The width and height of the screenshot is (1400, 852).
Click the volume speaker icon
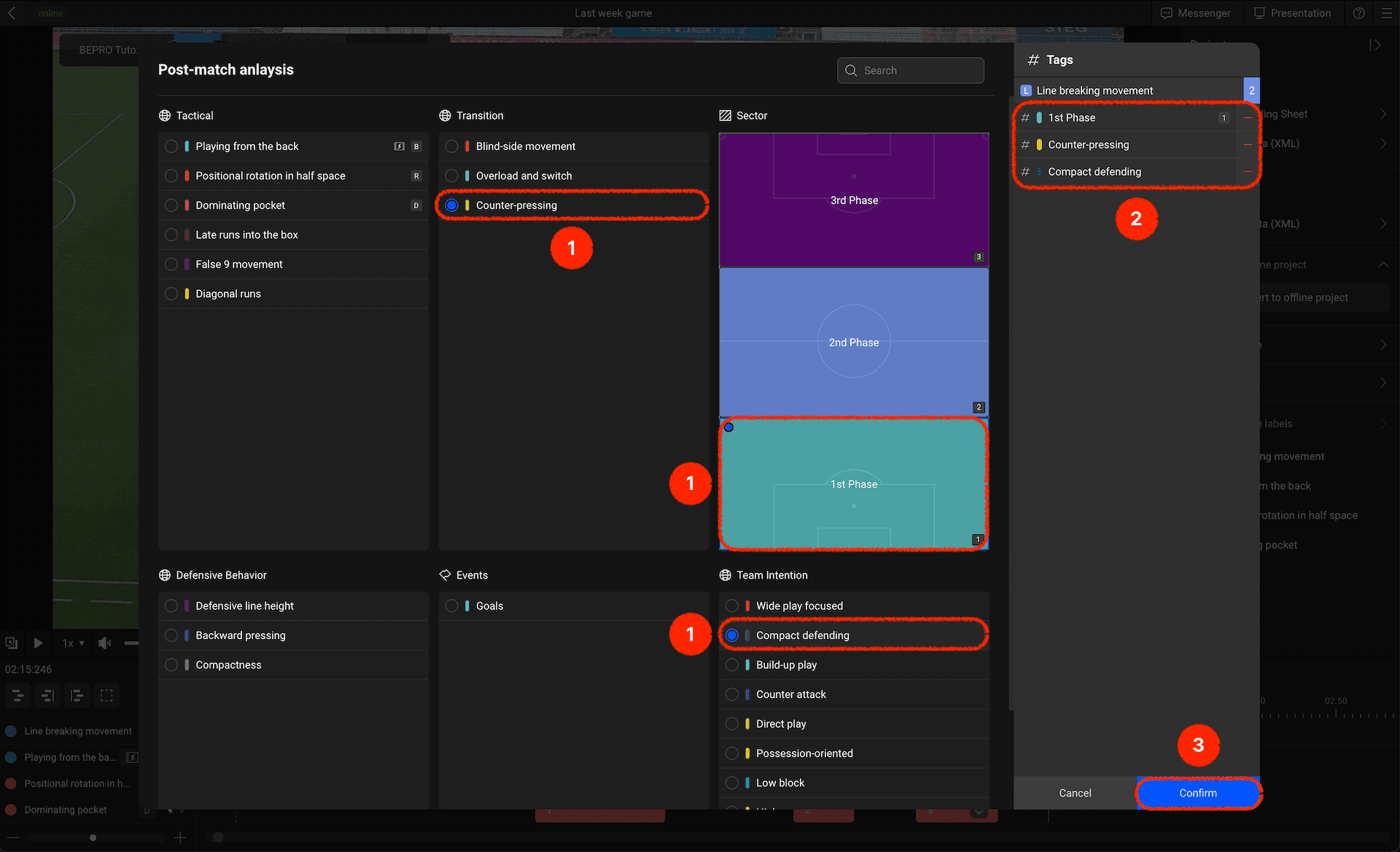[x=105, y=643]
